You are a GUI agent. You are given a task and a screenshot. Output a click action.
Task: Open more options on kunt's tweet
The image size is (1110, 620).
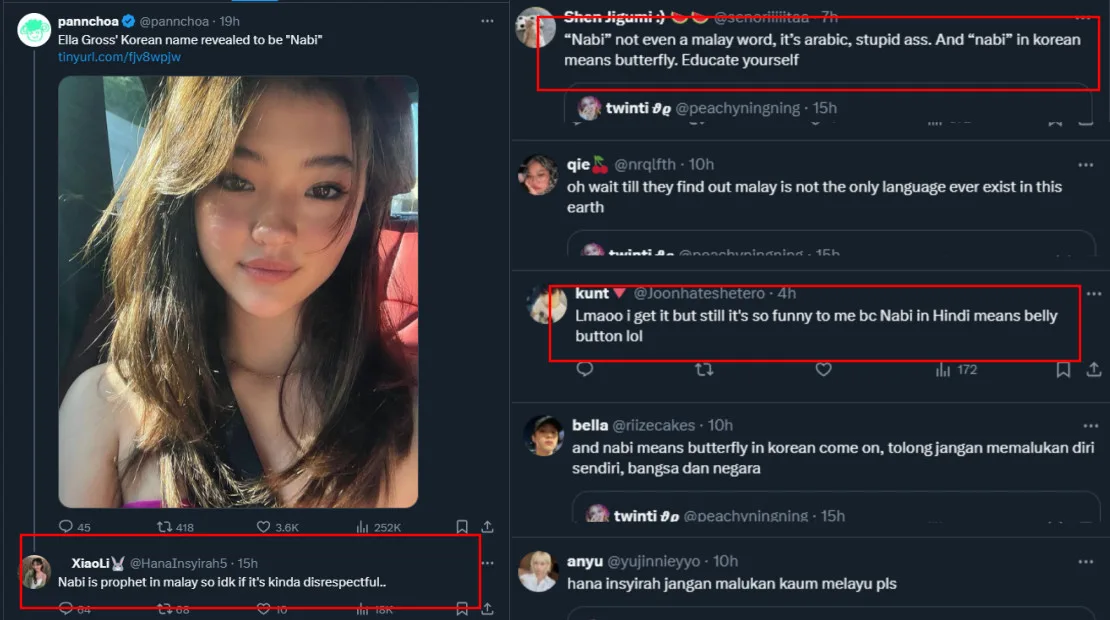point(1085,293)
